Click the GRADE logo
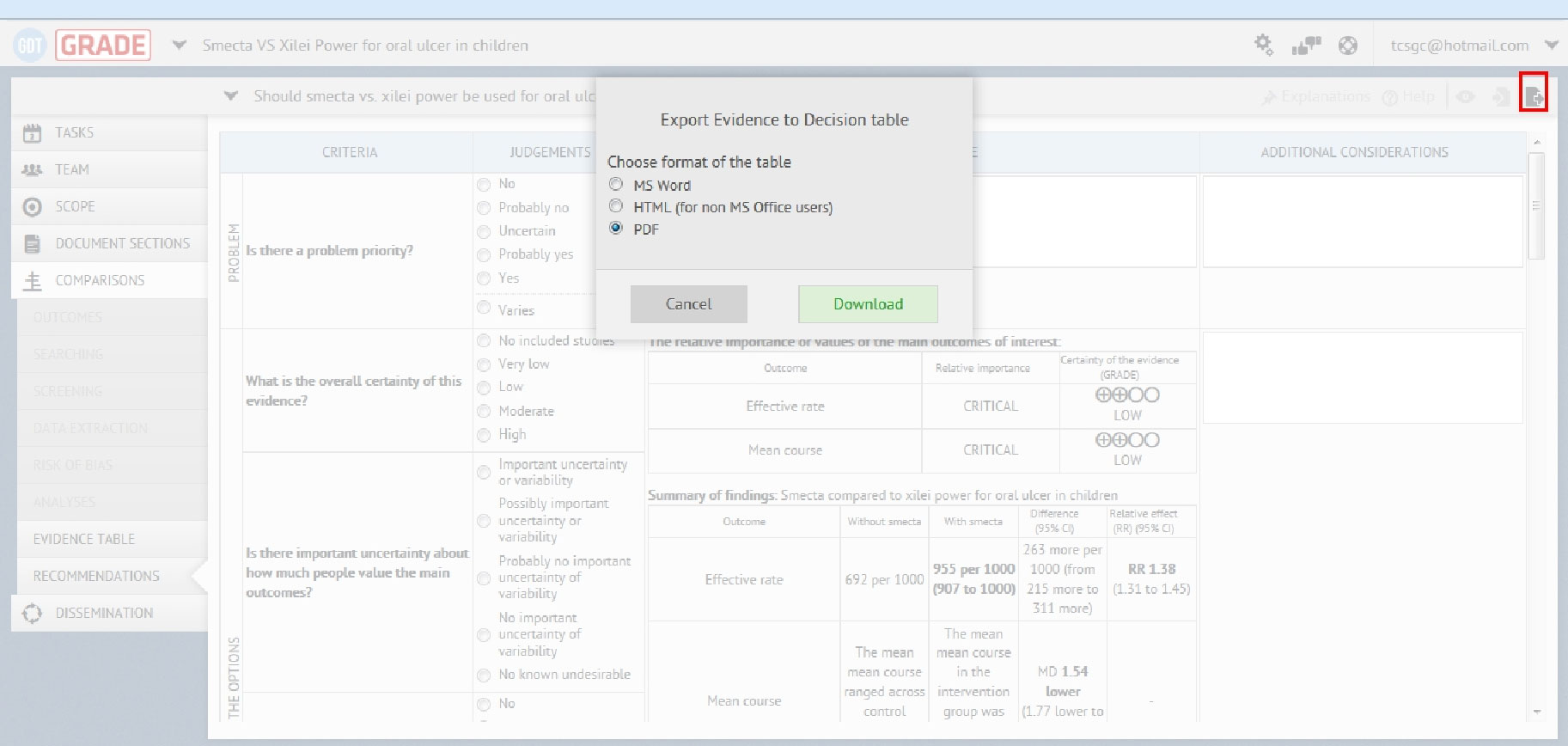The width and height of the screenshot is (1568, 746). pyautogui.click(x=103, y=45)
